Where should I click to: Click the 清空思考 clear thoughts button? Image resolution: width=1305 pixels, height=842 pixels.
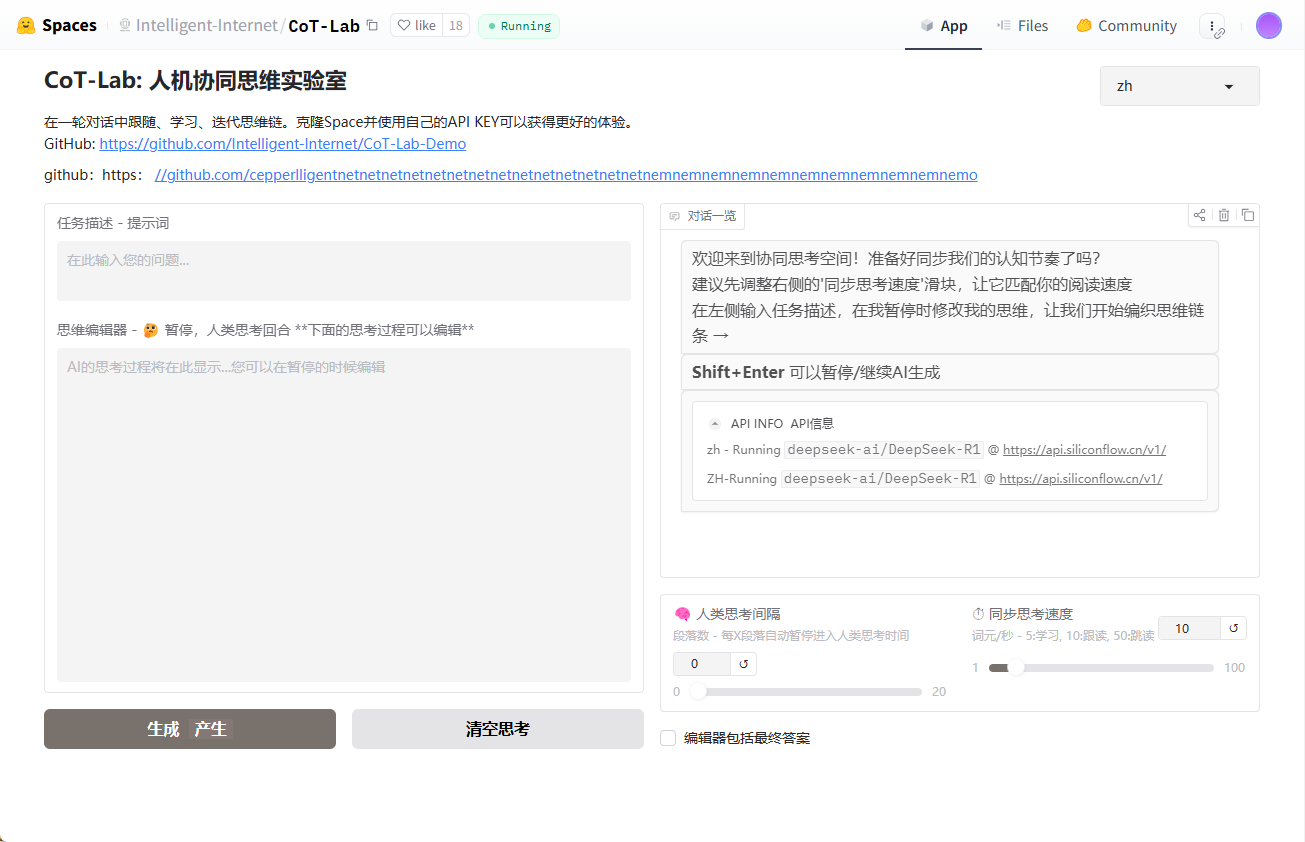pos(498,729)
